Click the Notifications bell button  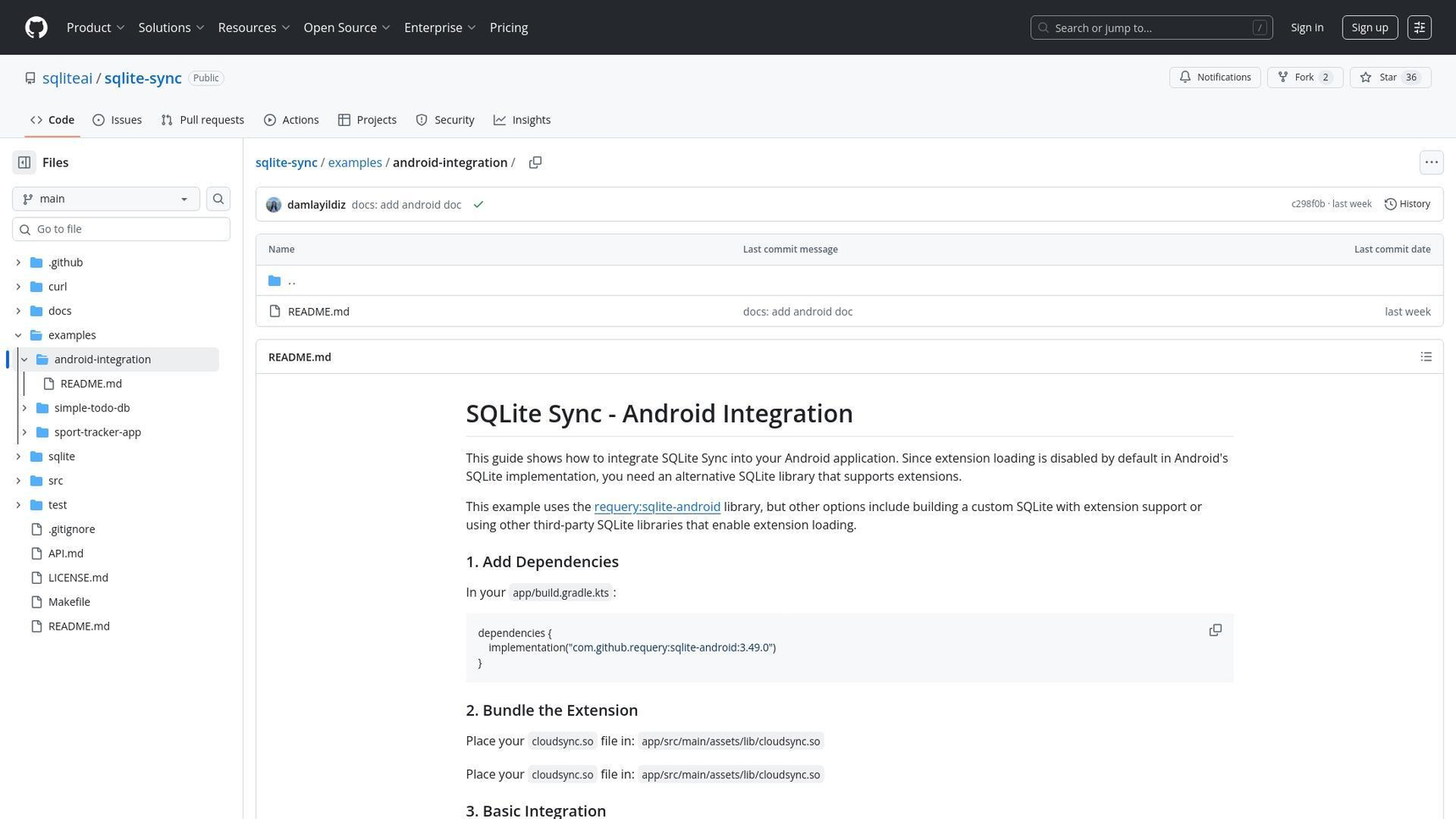point(1215,77)
